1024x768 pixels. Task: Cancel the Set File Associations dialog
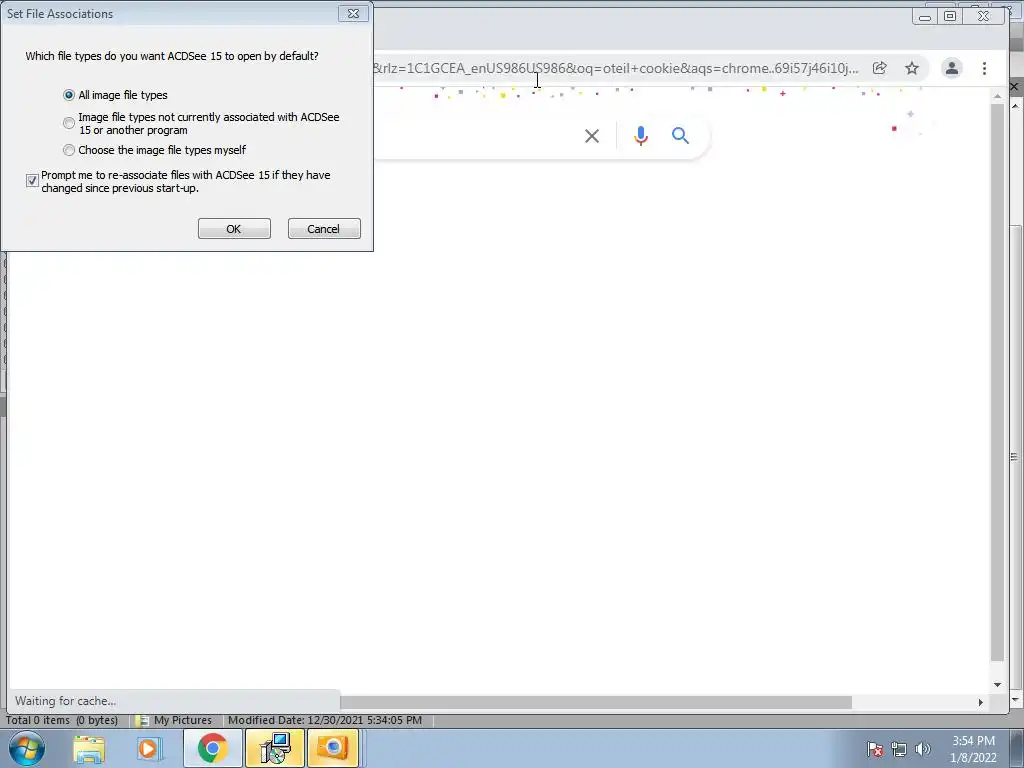coord(324,229)
